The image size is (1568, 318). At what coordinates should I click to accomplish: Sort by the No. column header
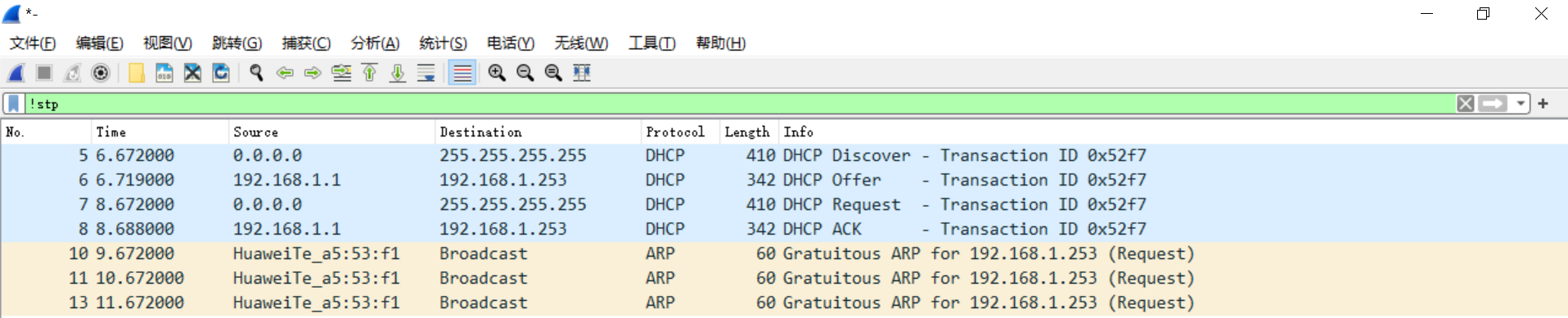tap(46, 132)
